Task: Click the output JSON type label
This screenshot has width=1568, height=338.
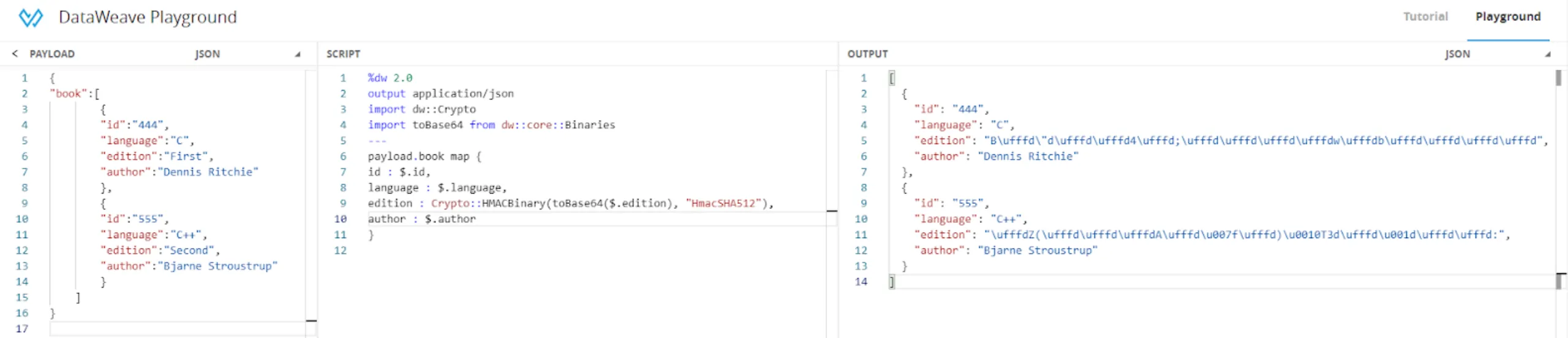Action: coord(1457,54)
